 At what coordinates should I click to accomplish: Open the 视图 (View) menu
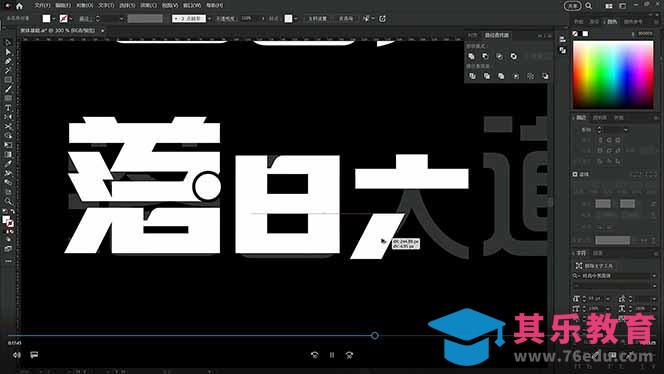(170, 6)
